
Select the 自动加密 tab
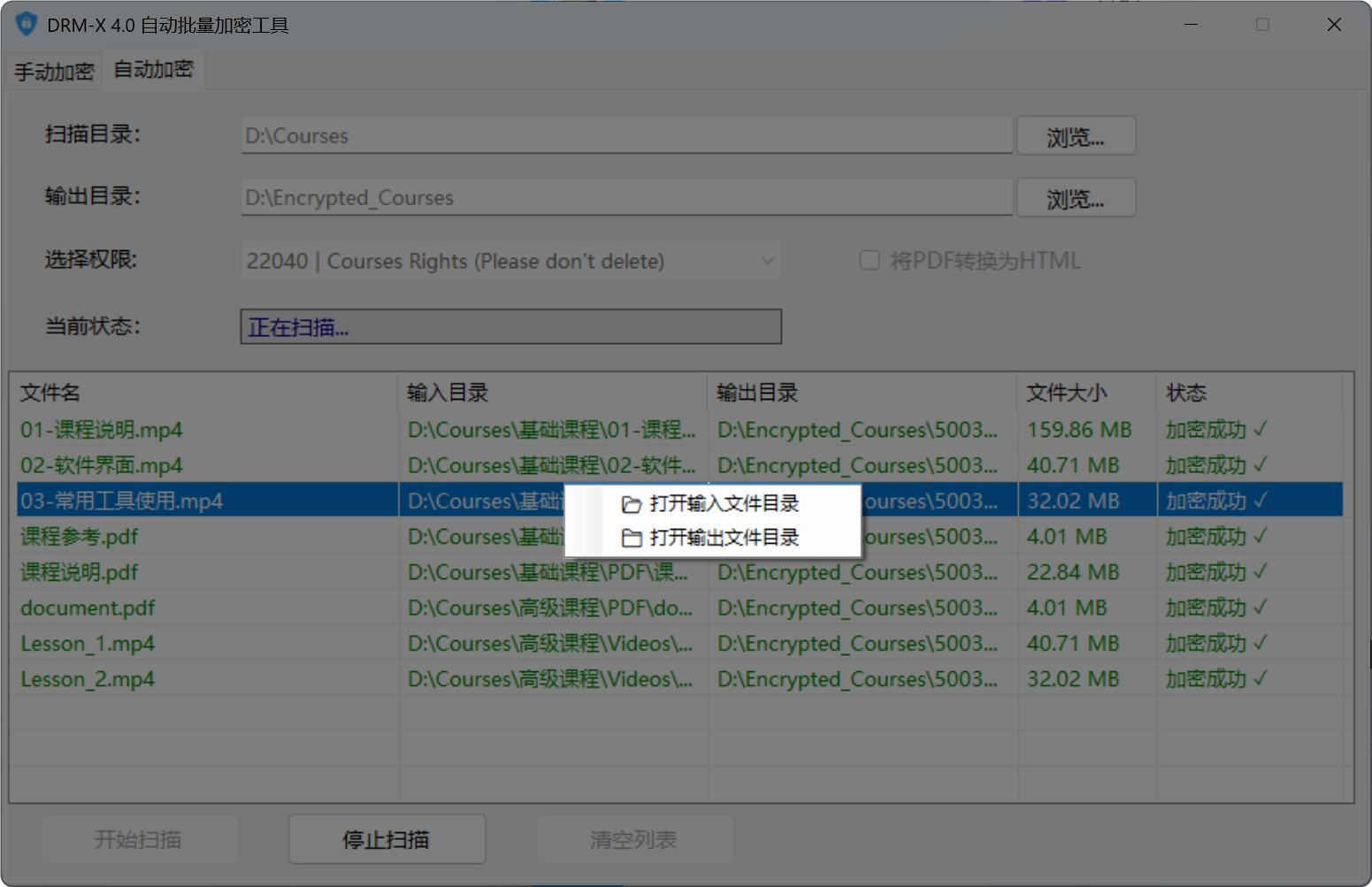pyautogui.click(x=154, y=70)
